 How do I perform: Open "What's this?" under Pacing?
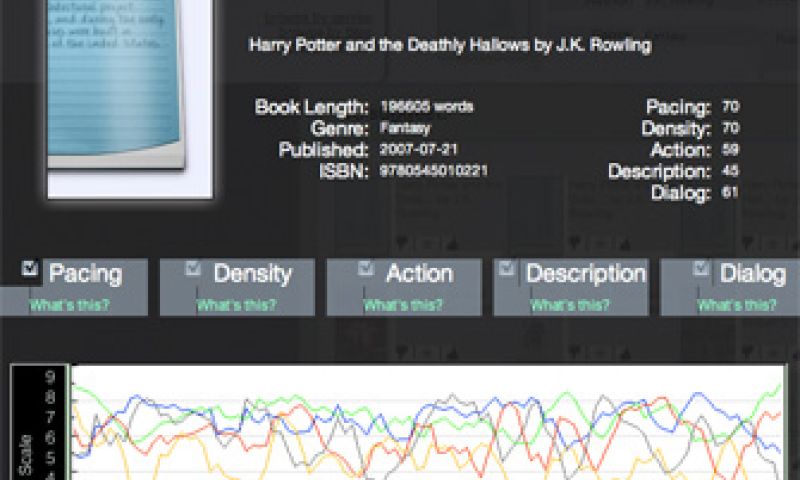pos(69,305)
